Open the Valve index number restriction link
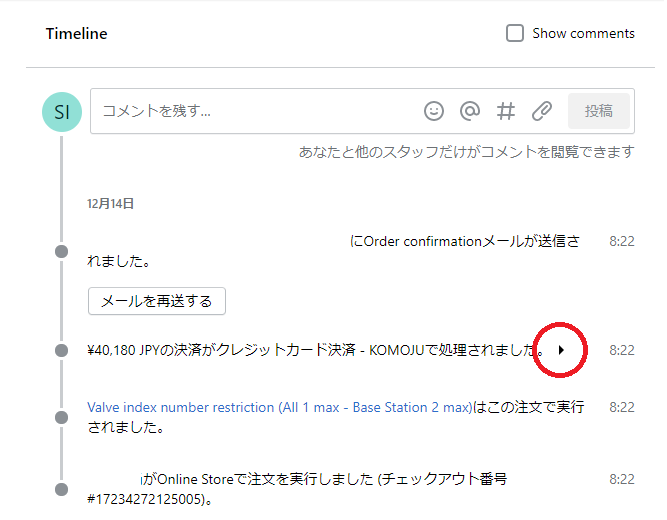Image resolution: width=667 pixels, height=520 pixels. click(x=280, y=407)
